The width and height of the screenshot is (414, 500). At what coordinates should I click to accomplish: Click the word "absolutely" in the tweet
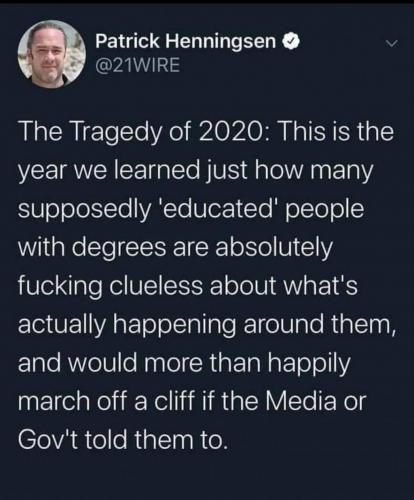pyautogui.click(x=274, y=248)
